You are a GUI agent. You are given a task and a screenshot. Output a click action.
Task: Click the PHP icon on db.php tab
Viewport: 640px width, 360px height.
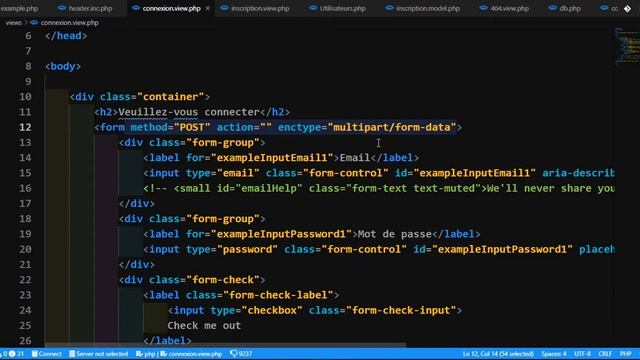coord(552,8)
